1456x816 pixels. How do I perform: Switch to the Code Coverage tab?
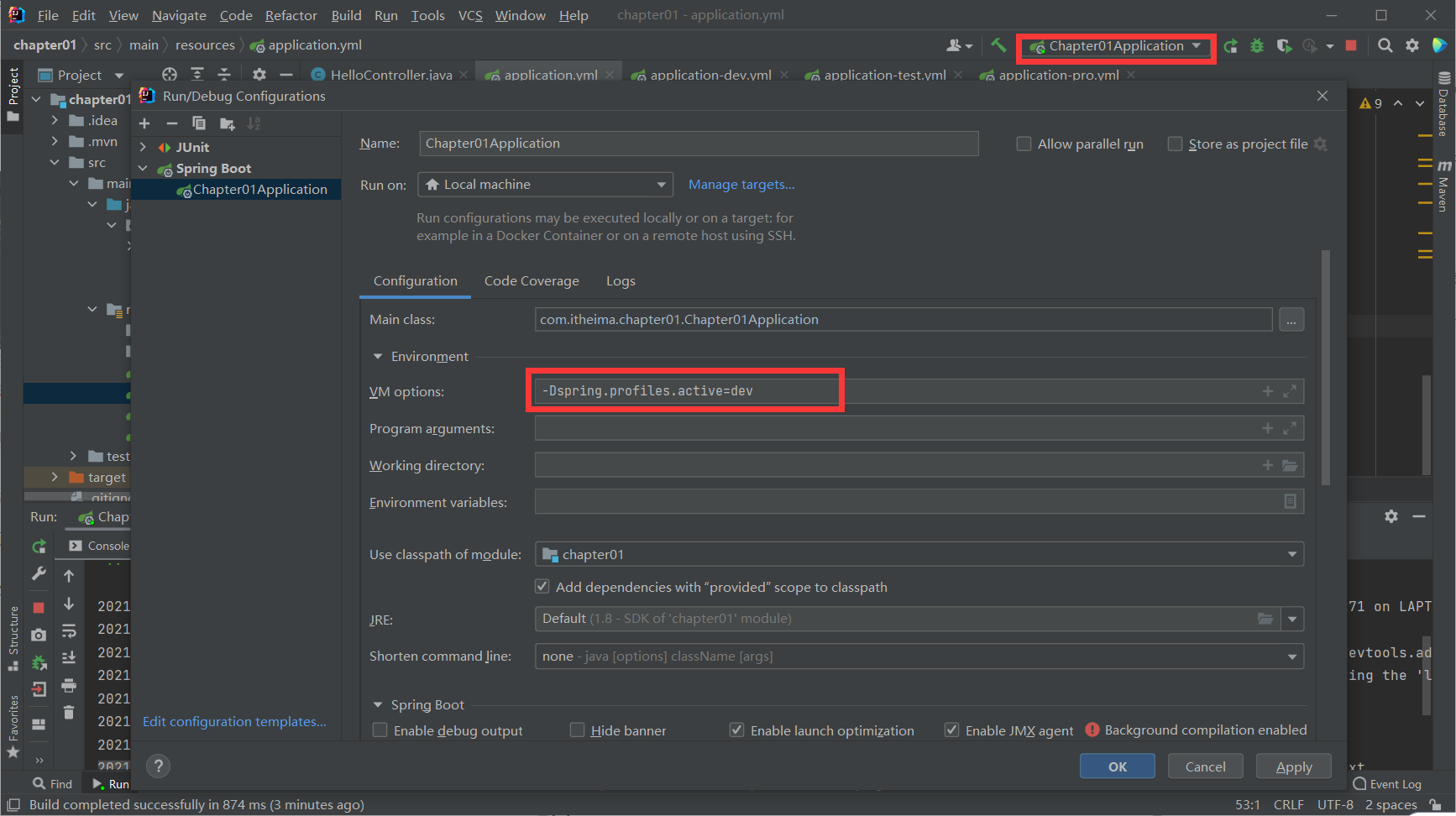point(531,280)
